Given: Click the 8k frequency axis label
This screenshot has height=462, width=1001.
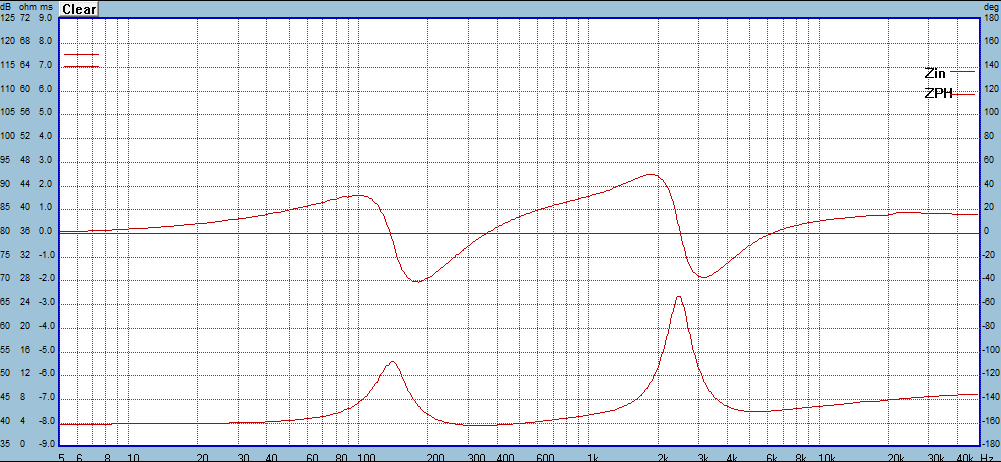Looking at the screenshot, I should [802, 457].
